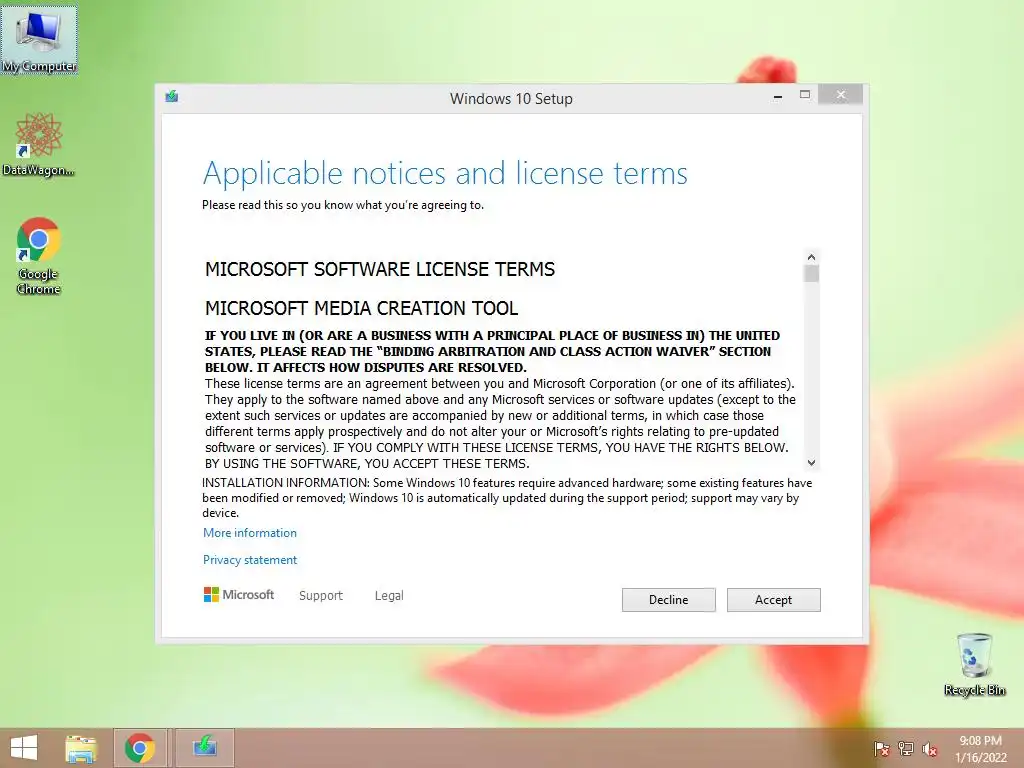Click the 'Applicable notices and license terms' title
Viewport: 1024px width, 768px height.
click(445, 174)
